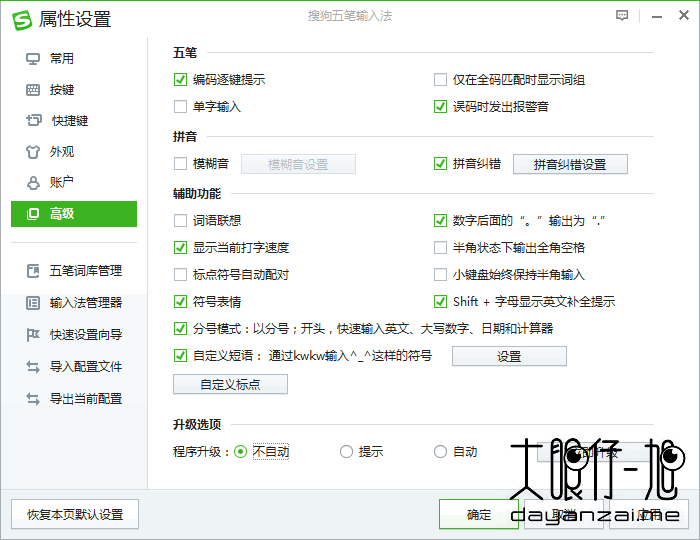Open 拼音纠错设置 button
The image size is (700, 540).
pos(570,164)
